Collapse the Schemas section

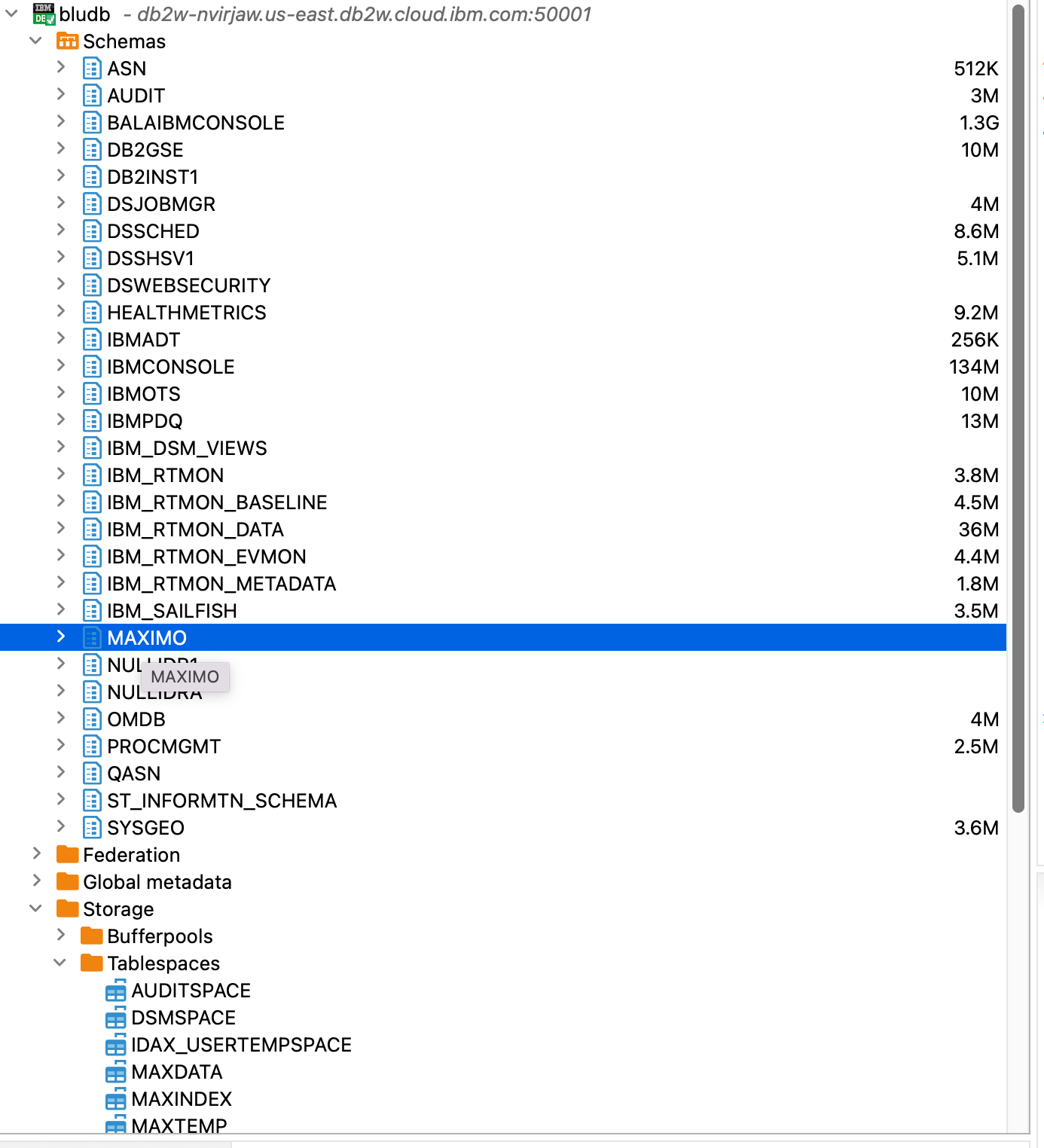click(35, 41)
